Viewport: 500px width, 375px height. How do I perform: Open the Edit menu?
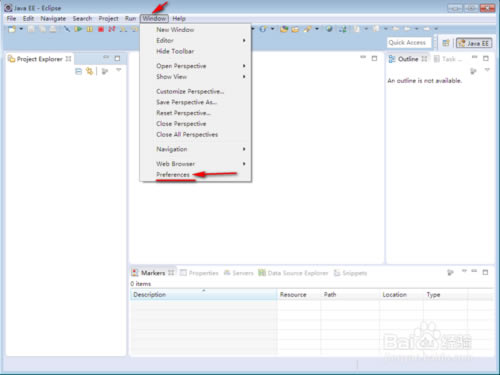28,18
